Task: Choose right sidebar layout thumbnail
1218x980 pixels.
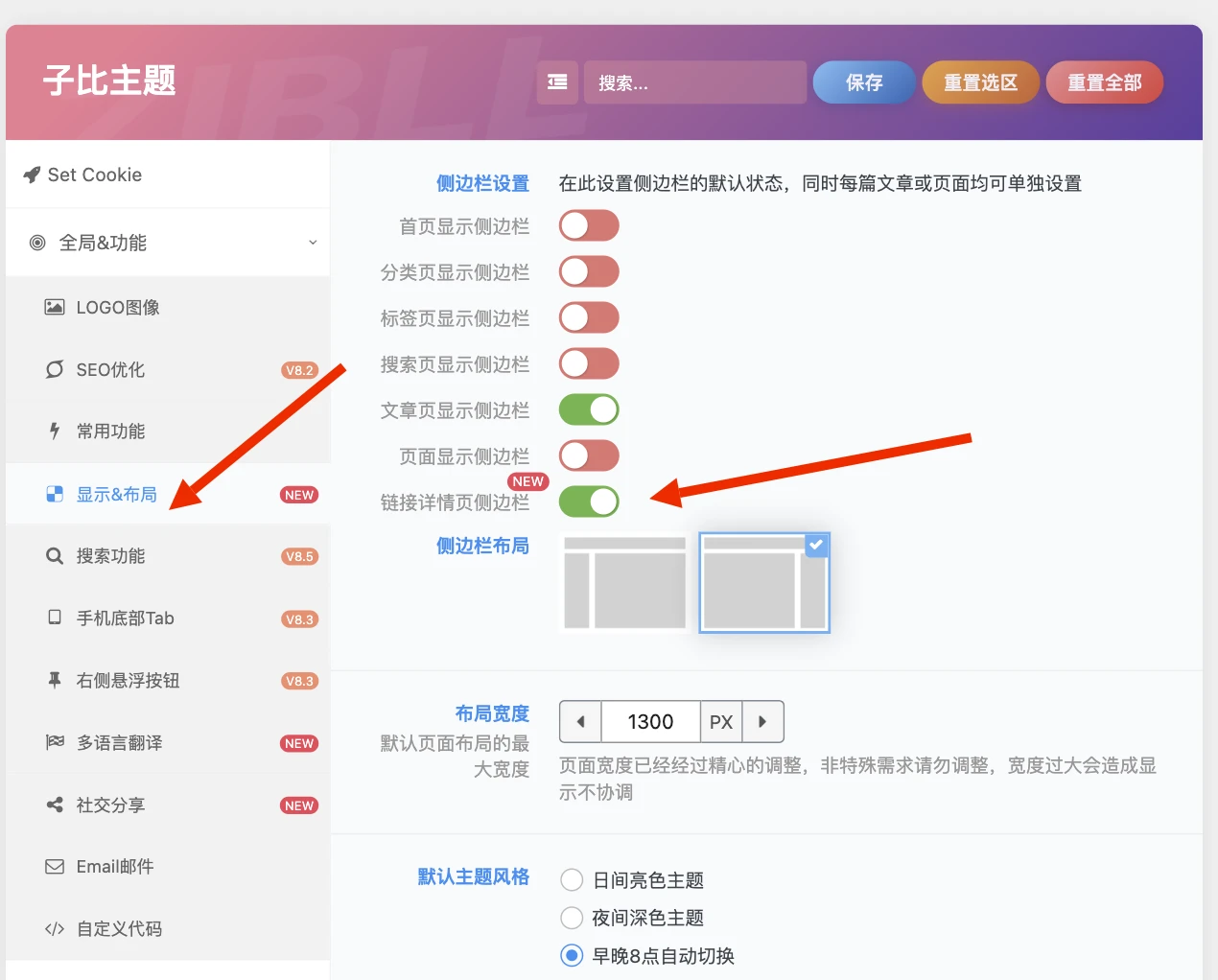Action: click(764, 583)
